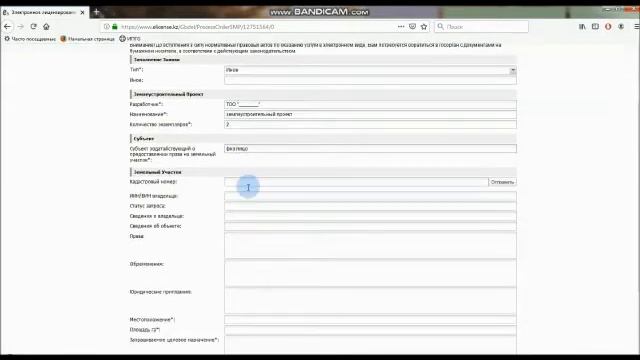Open a new tab with the plus button
Viewport: 640px width, 360px height.
tap(96, 12)
